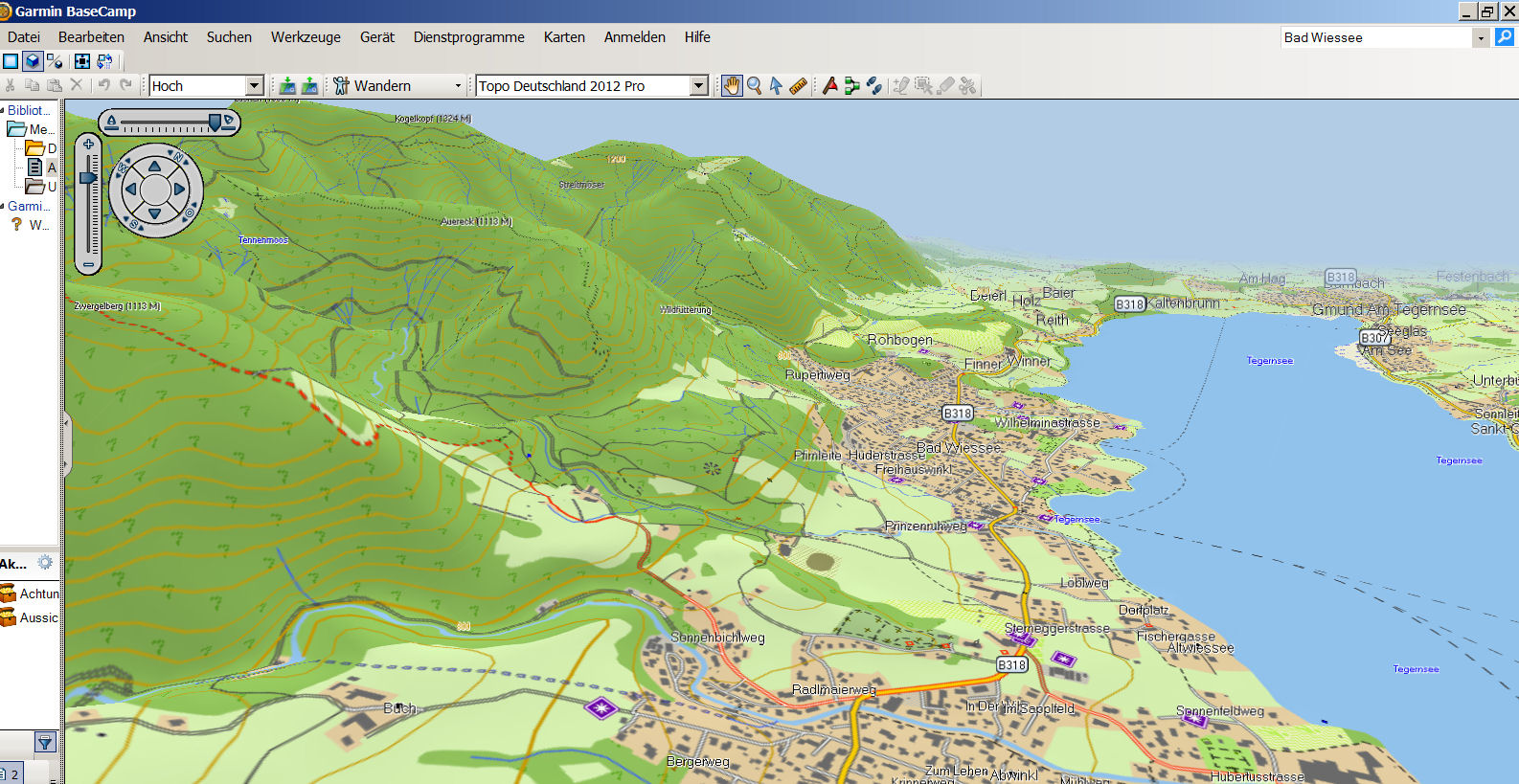Image resolution: width=1519 pixels, height=784 pixels.
Task: Open the Karten menu
Action: (x=564, y=37)
